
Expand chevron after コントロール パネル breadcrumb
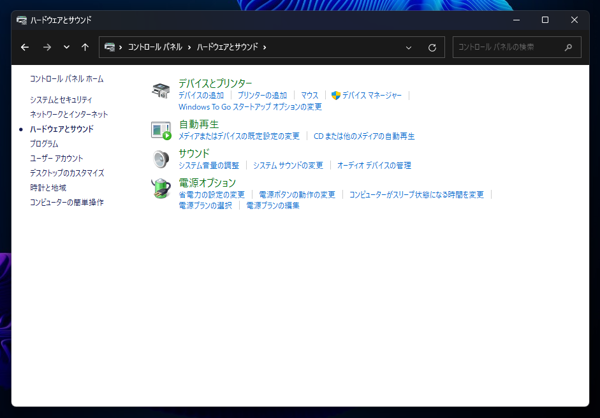(189, 47)
